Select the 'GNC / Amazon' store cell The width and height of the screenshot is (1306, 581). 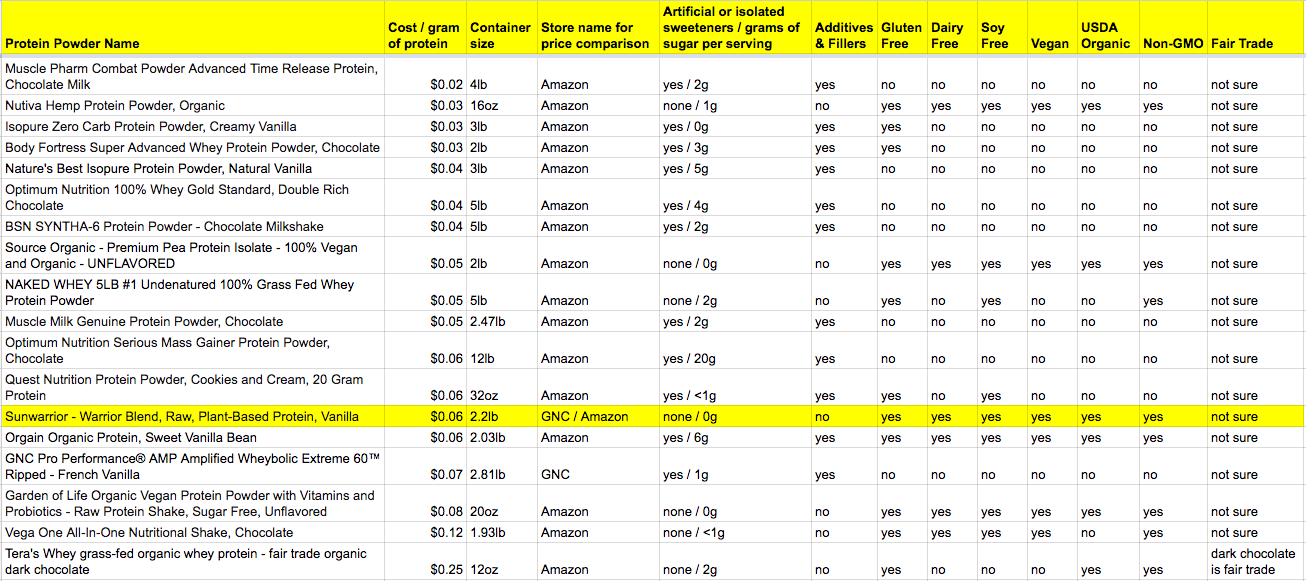coord(597,416)
